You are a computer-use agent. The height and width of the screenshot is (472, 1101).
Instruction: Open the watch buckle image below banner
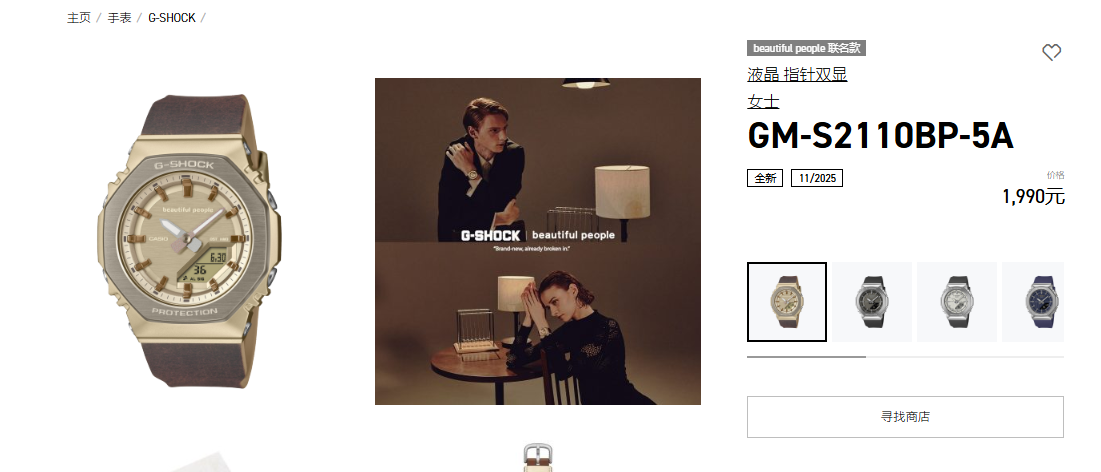(x=538, y=458)
